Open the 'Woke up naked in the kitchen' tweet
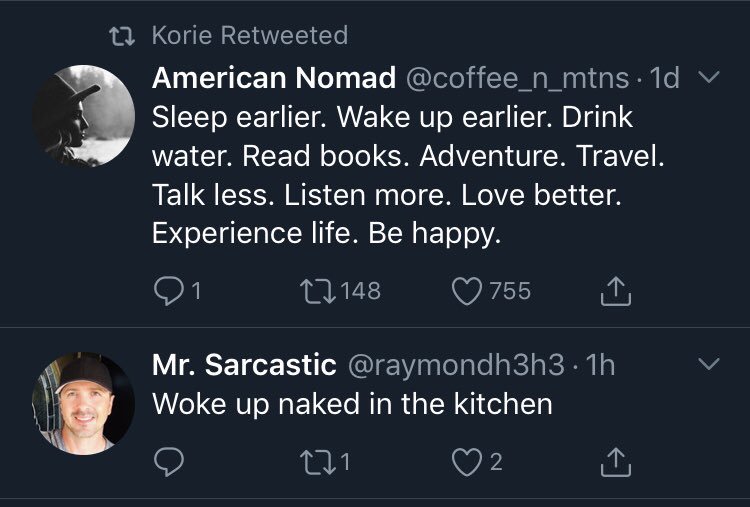 point(352,404)
